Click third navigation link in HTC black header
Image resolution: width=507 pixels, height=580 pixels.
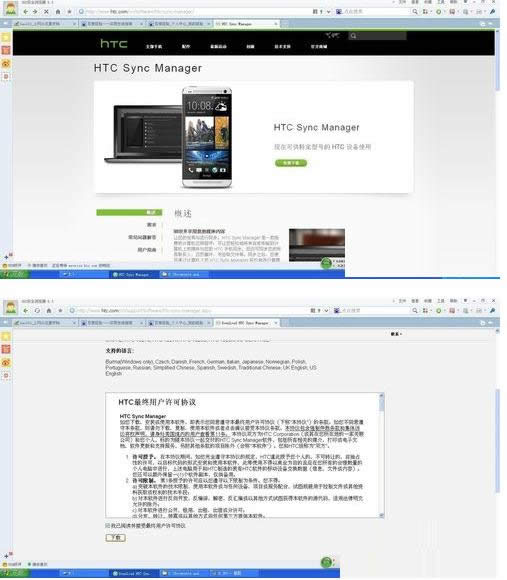[x=218, y=47]
